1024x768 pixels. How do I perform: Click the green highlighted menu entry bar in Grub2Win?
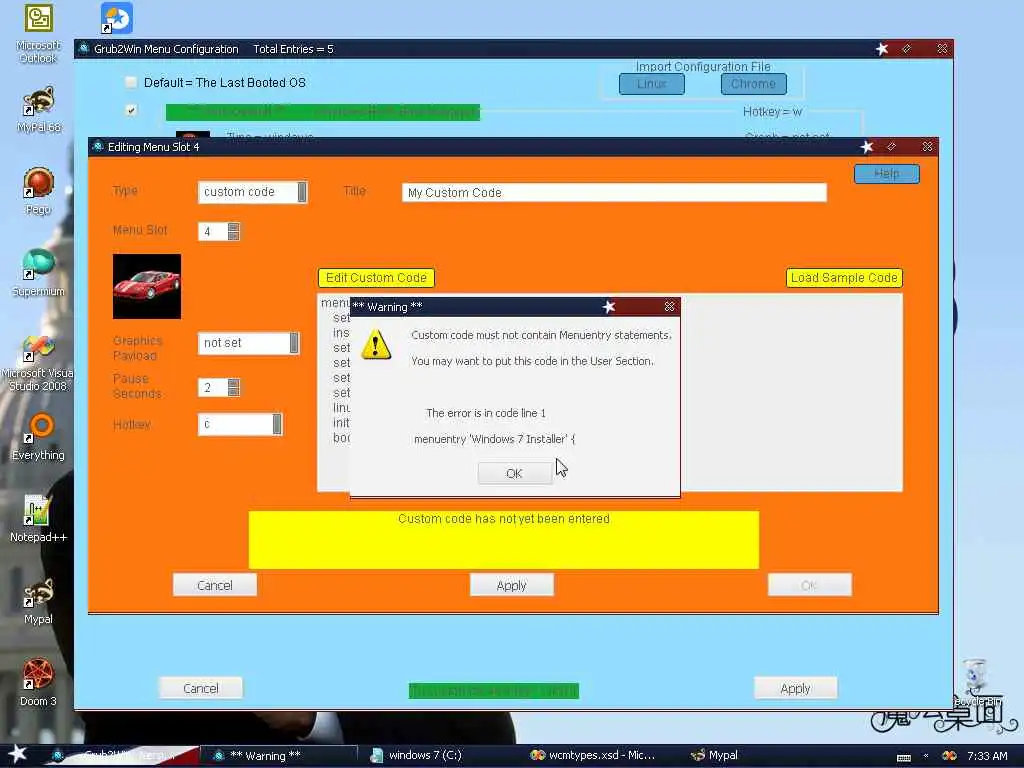click(323, 112)
